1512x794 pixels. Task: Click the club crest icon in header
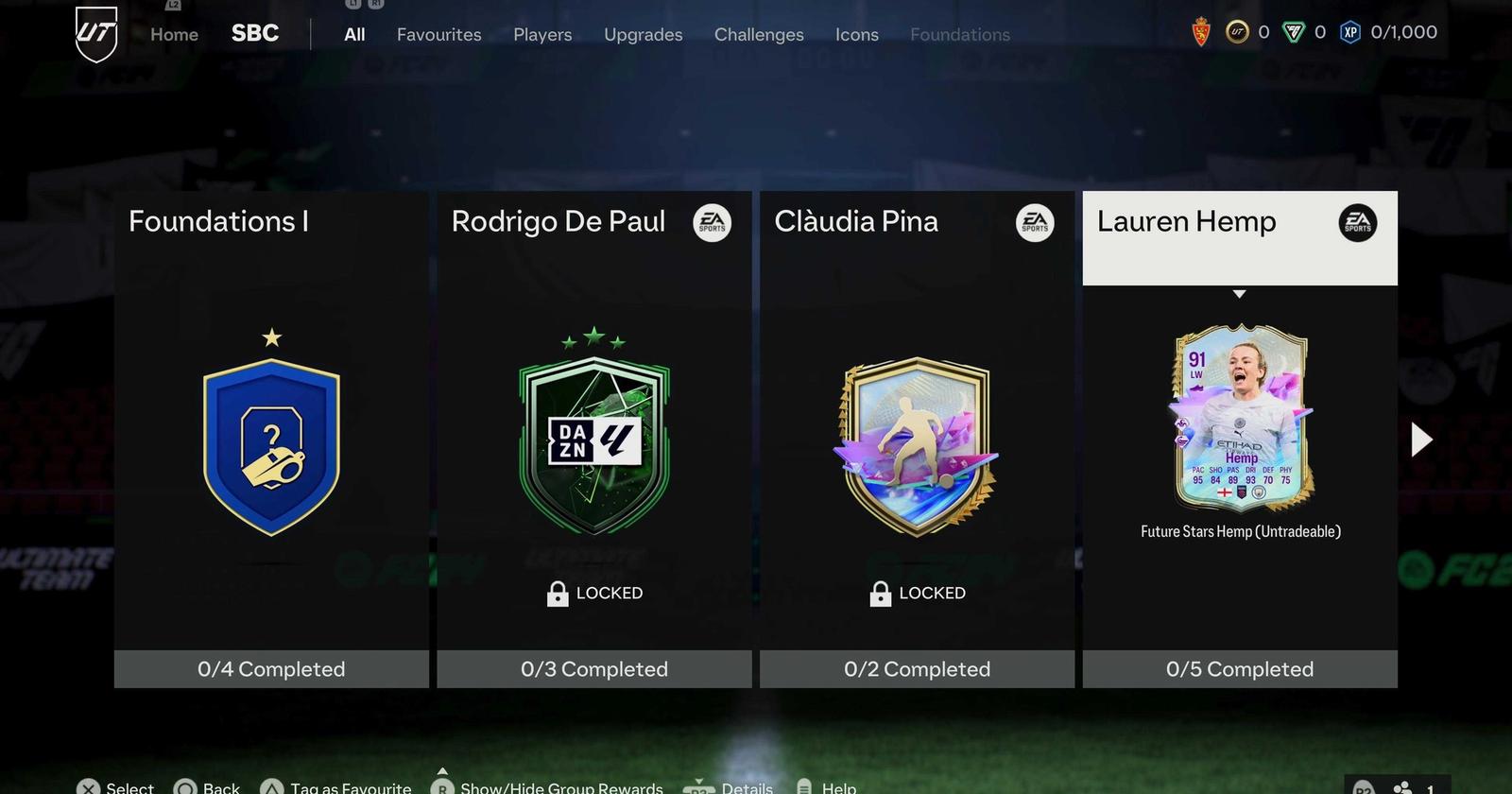coord(1201,32)
